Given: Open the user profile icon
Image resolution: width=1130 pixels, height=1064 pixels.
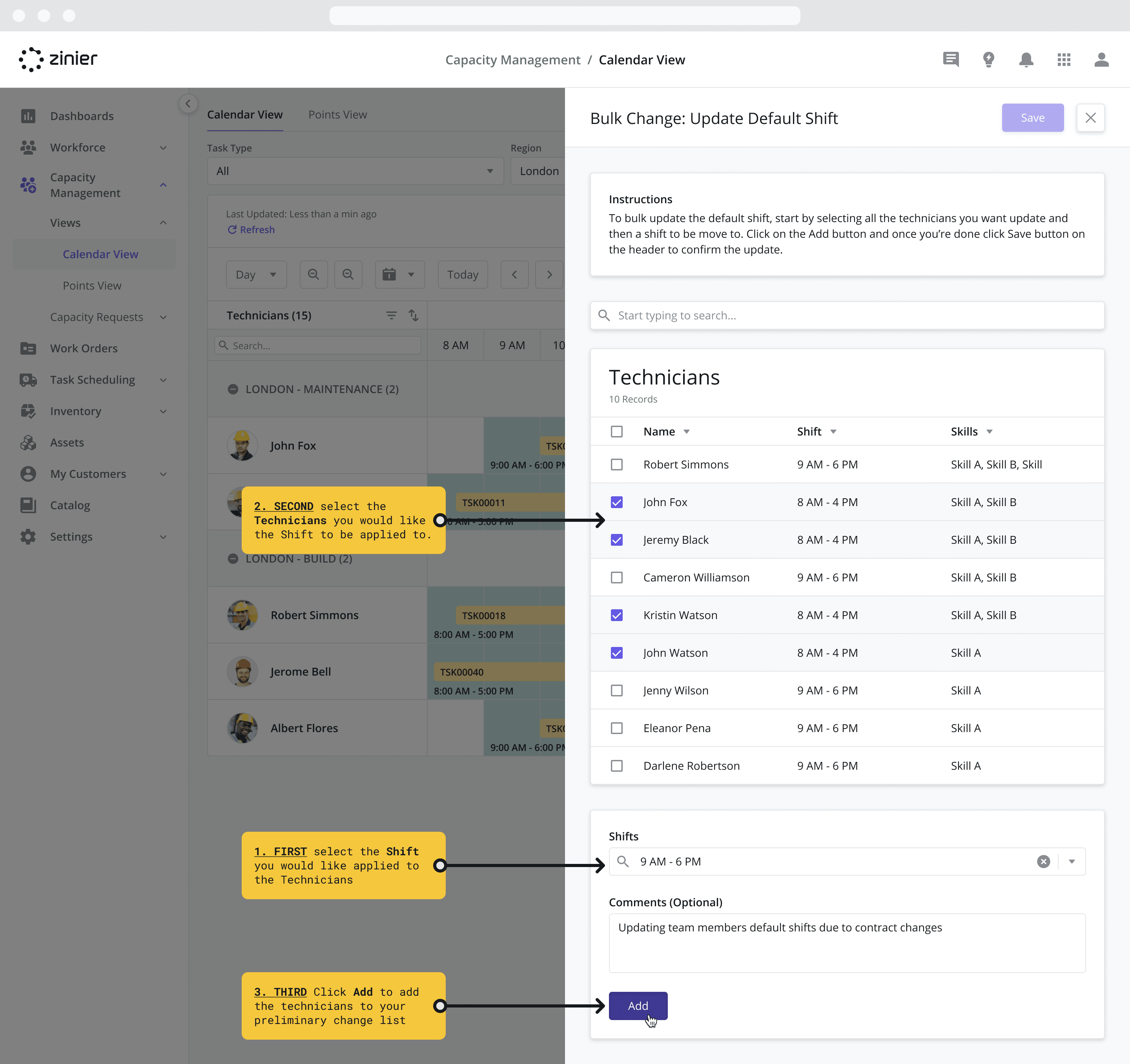Looking at the screenshot, I should tap(1102, 59).
